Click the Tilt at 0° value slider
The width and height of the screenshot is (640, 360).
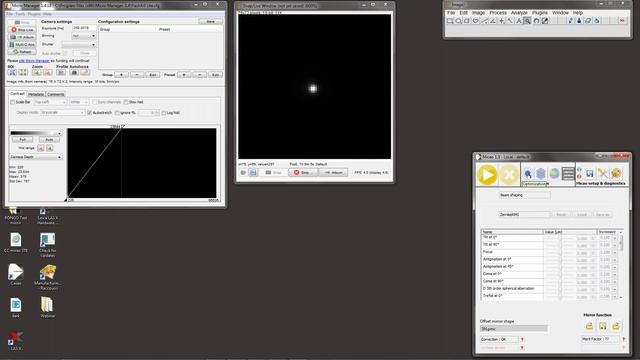pyautogui.click(x=560, y=238)
